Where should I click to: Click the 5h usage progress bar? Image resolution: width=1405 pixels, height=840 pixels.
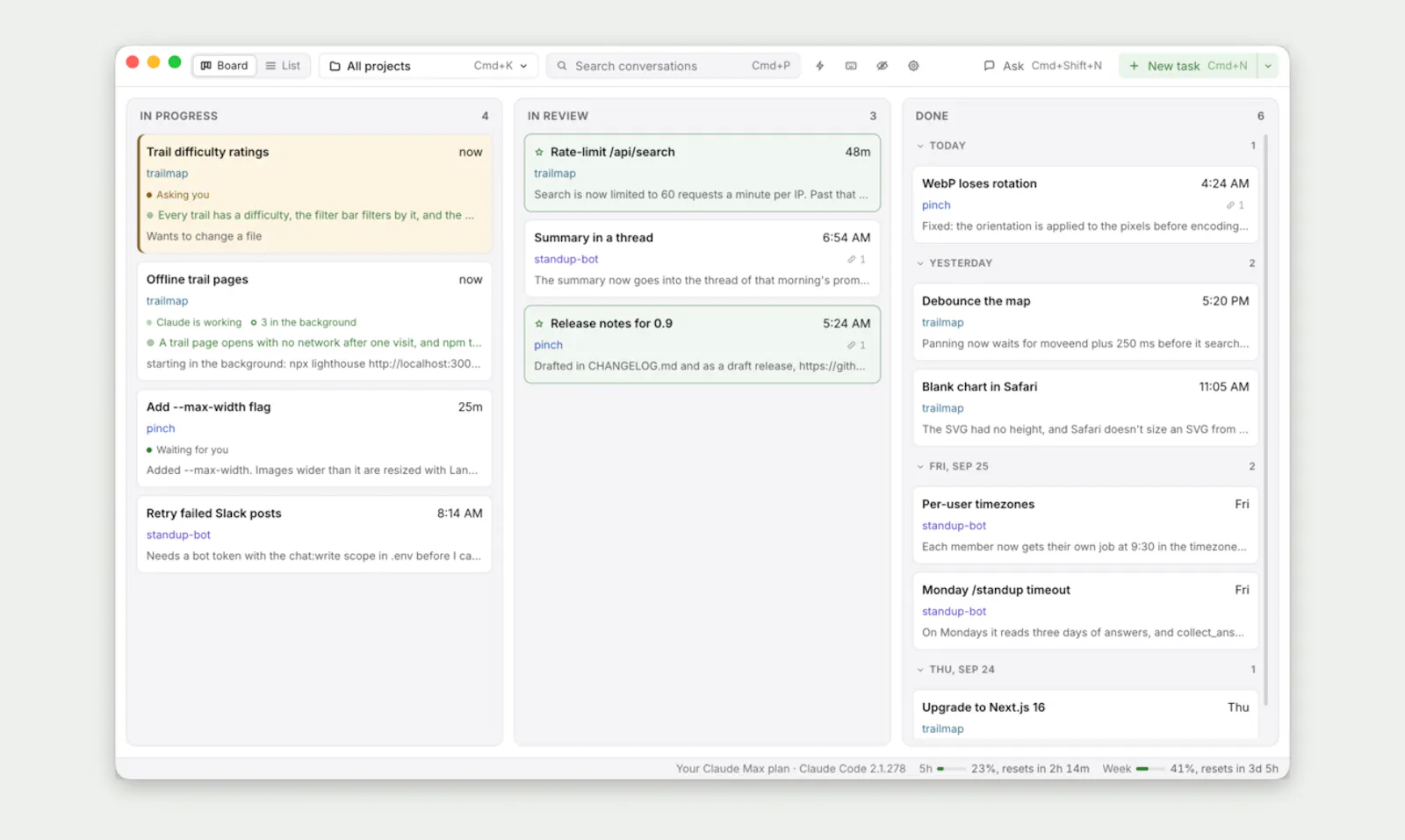[x=951, y=769]
